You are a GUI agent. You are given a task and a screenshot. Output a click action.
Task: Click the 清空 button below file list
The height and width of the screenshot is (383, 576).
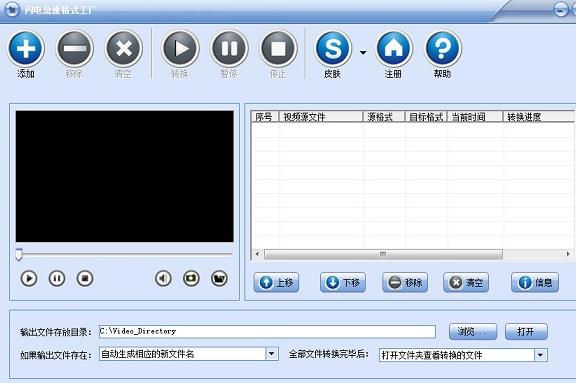[466, 282]
